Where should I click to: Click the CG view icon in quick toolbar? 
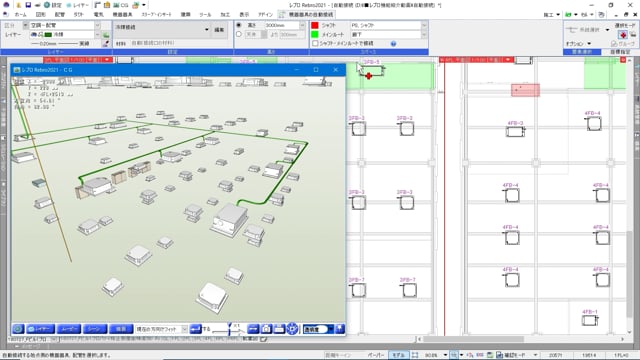(x=120, y=5)
